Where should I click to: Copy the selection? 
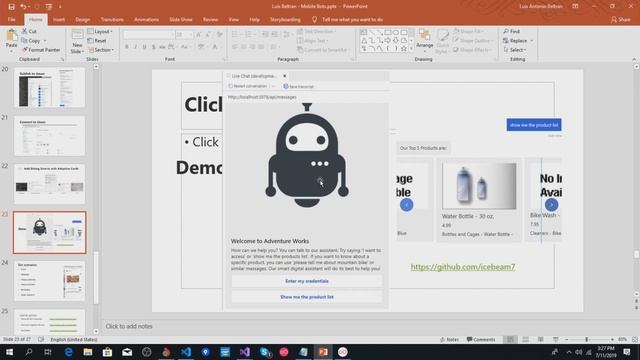click(31, 41)
